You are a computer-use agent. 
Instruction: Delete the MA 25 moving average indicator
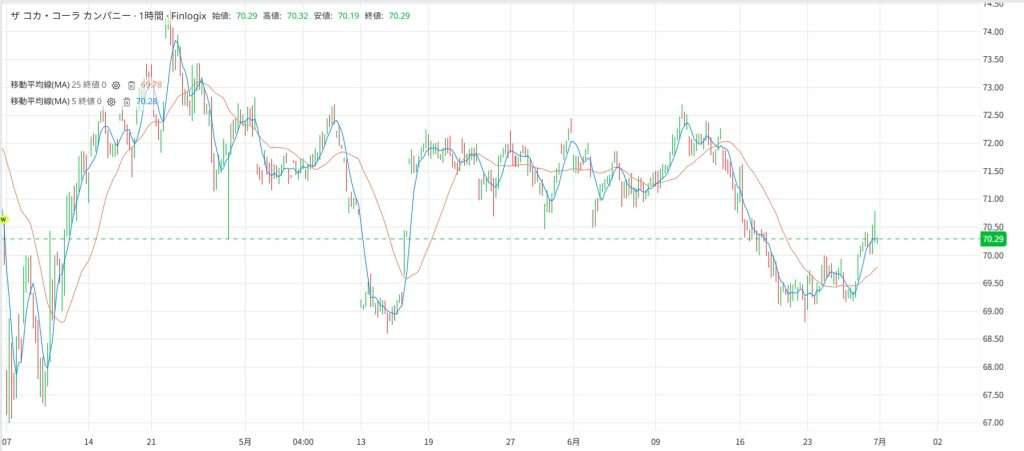pos(131,85)
